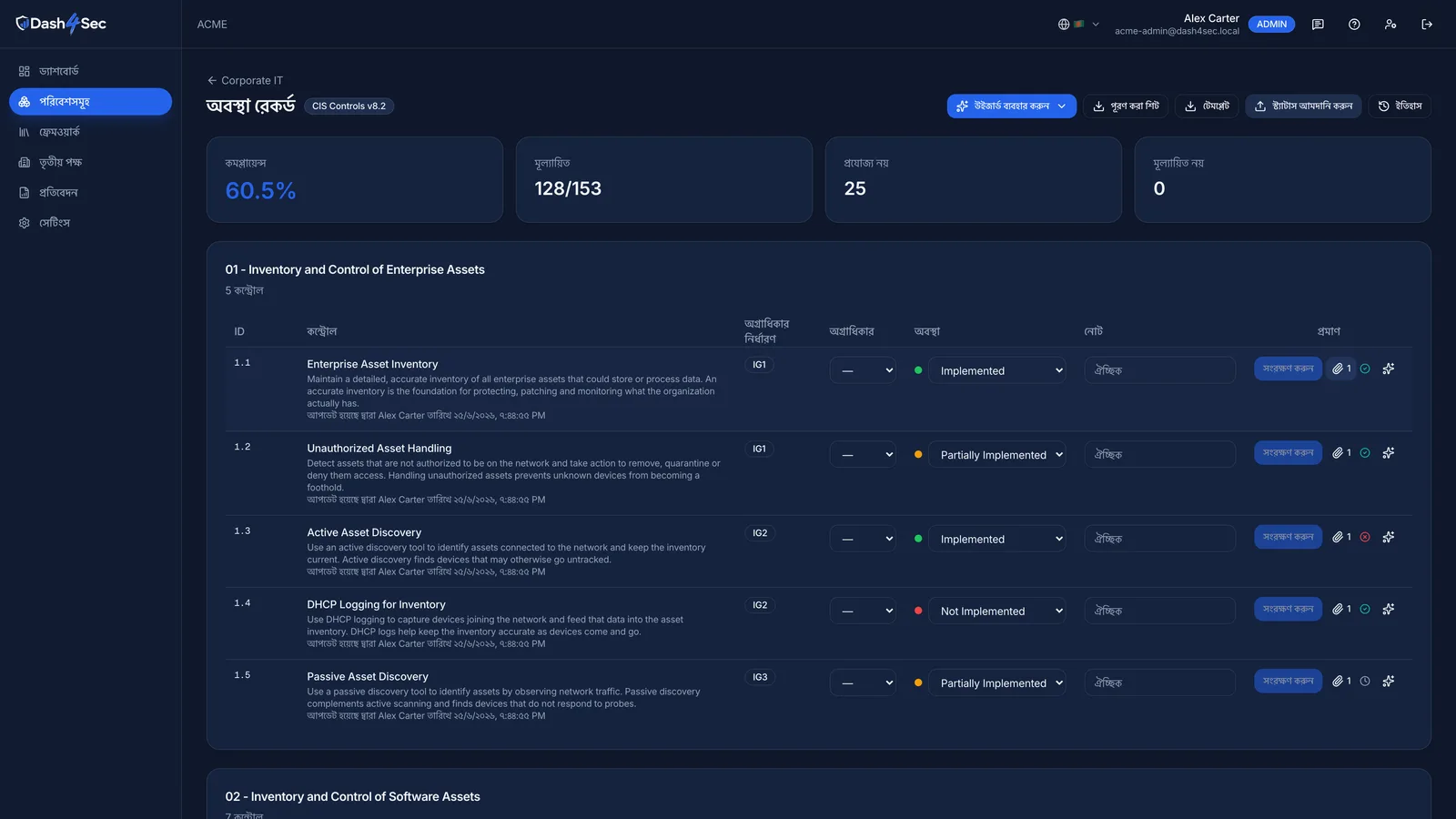Open তৃতীয় পক্ষ (Third Party) in the sidebar
The height and width of the screenshot is (819, 1456).
pyautogui.click(x=90, y=162)
